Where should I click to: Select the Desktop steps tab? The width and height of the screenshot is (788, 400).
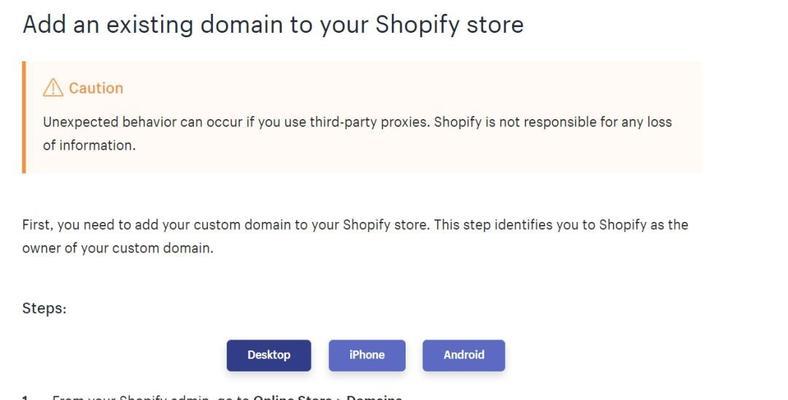(x=269, y=355)
